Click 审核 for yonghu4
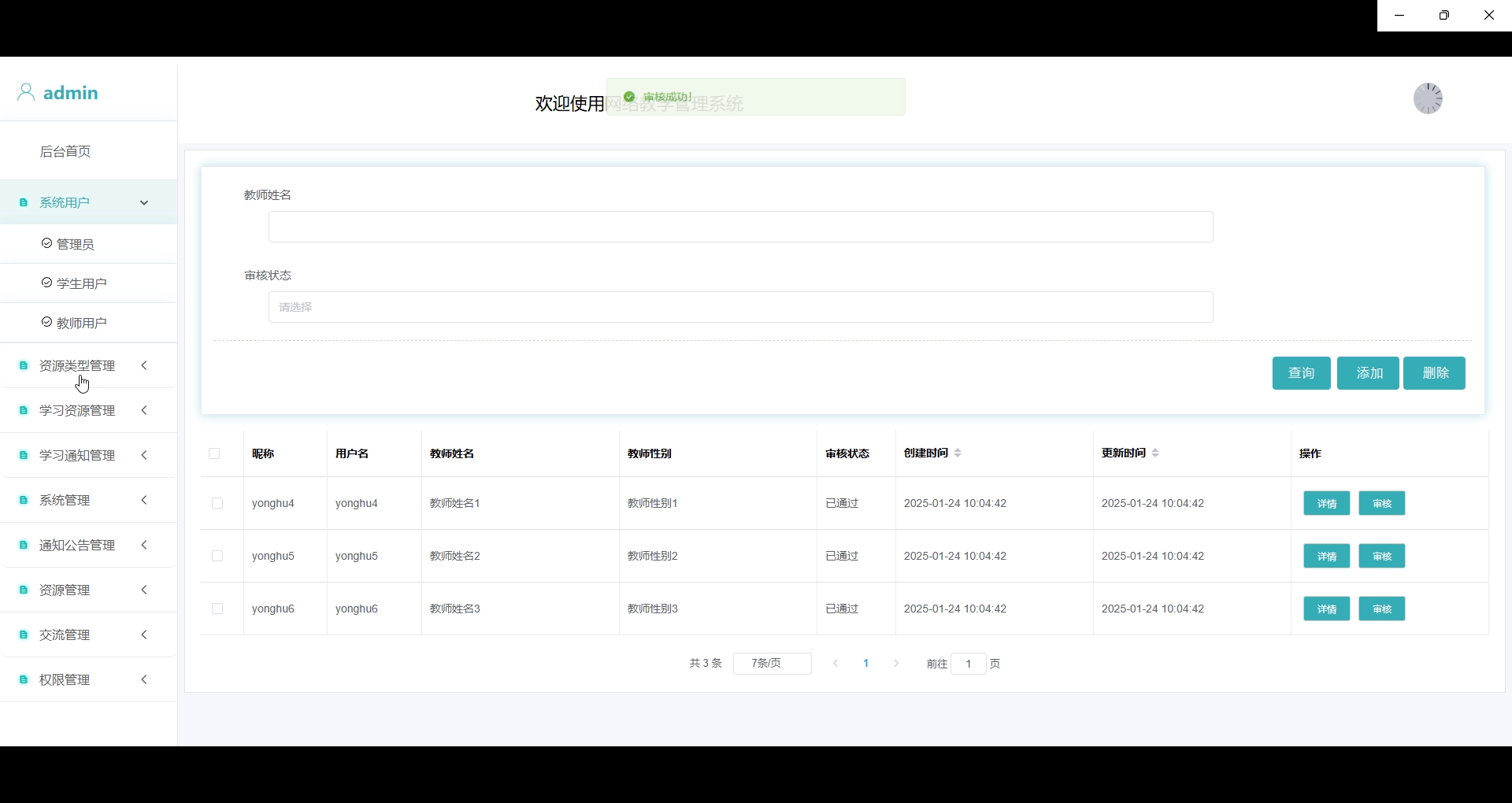1512x803 pixels. [x=1381, y=503]
